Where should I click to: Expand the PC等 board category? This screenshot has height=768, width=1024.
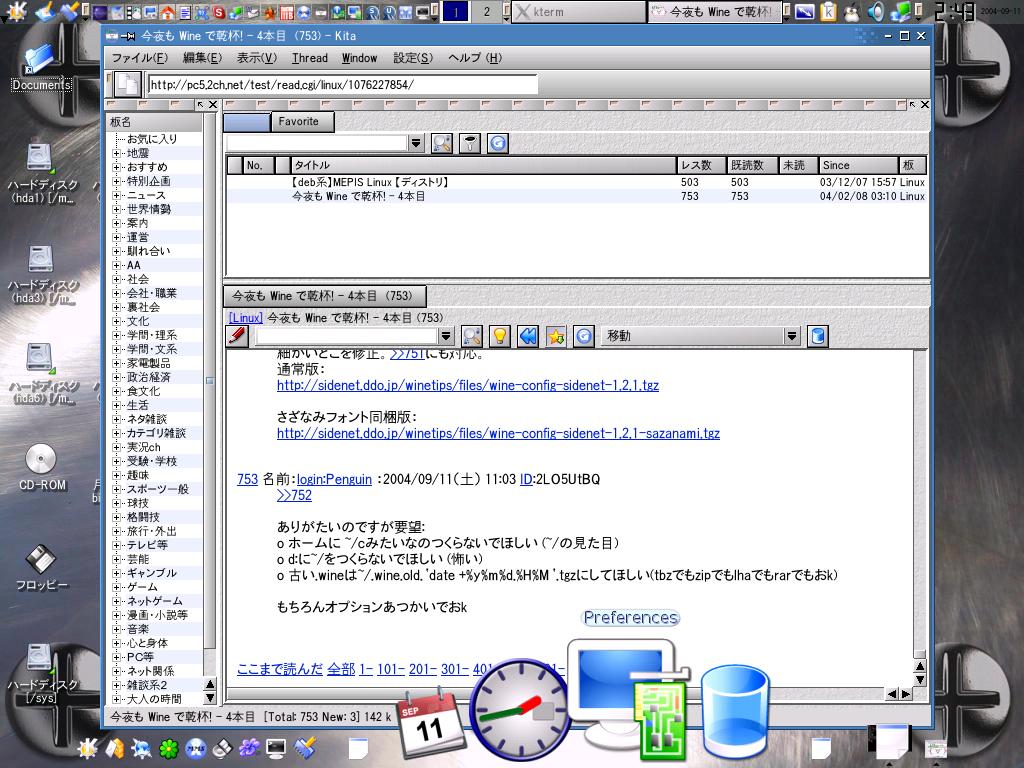click(116, 657)
